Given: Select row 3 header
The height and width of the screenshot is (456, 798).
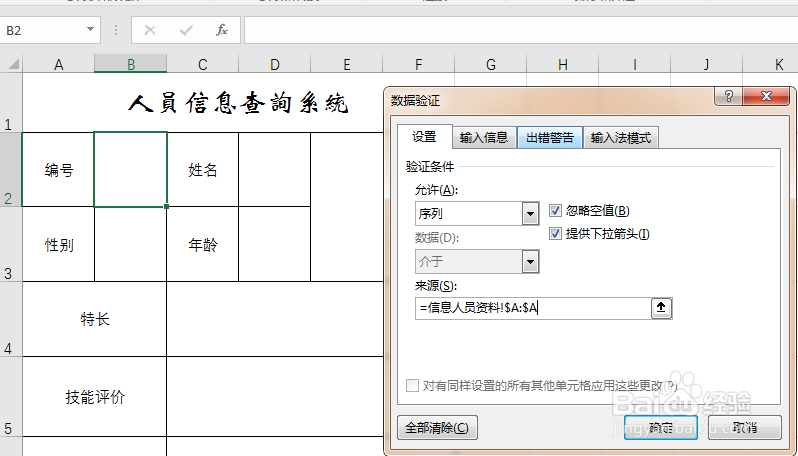Looking at the screenshot, I should point(11,244).
